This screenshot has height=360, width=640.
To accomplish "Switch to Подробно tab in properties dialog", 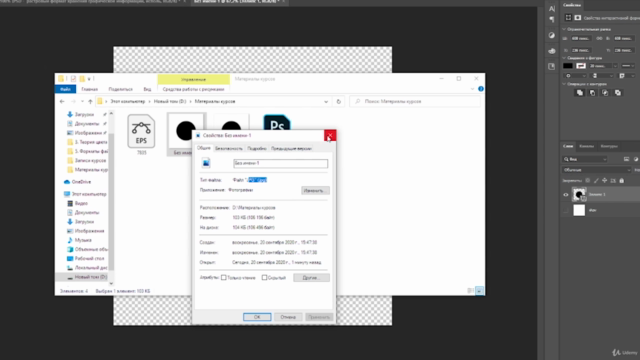I will [x=257, y=149].
